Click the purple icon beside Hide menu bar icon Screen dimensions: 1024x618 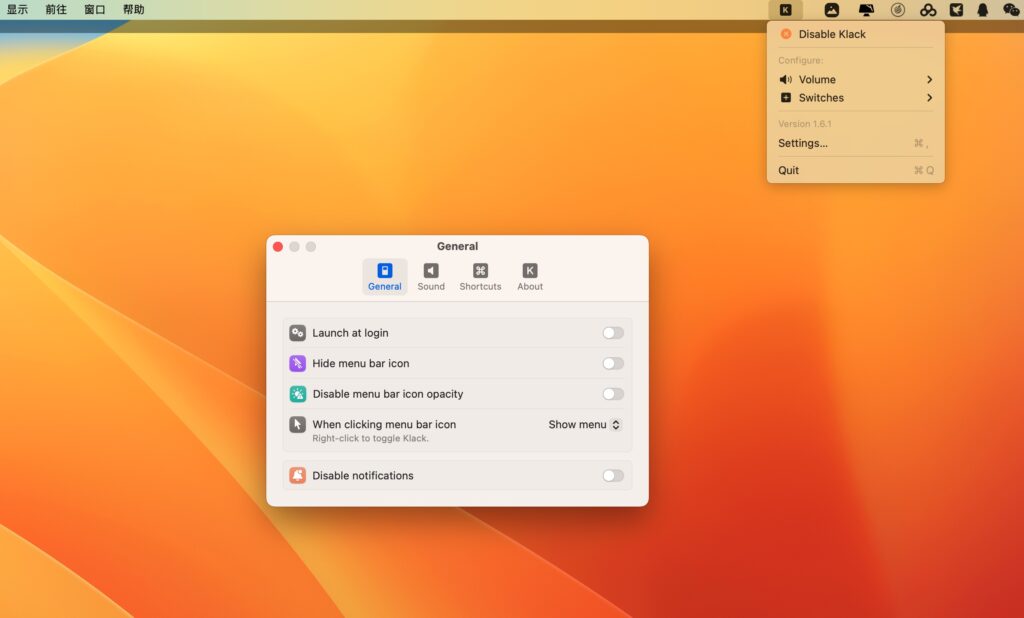click(x=297, y=363)
